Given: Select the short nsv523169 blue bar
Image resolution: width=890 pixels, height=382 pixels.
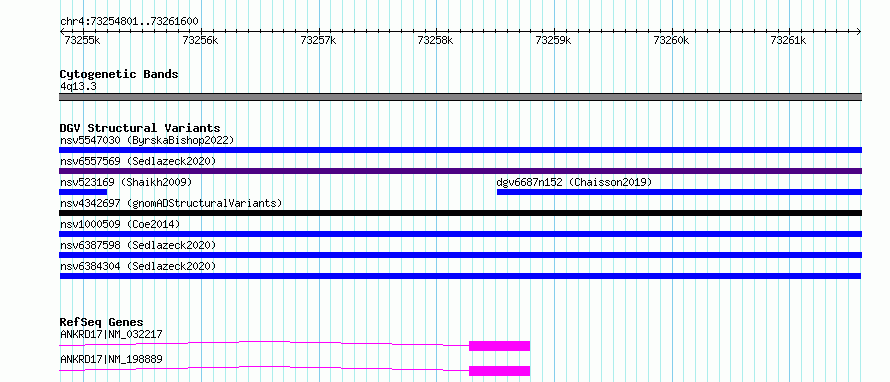Looking at the screenshot, I should pos(83,192).
